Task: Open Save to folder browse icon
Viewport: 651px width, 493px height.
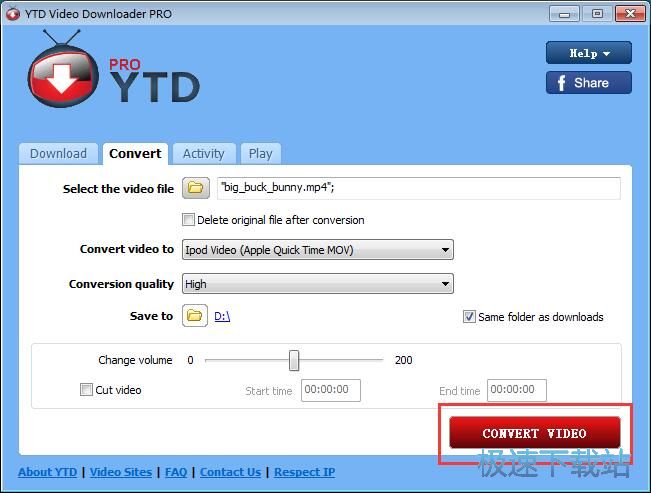Action: [195, 316]
